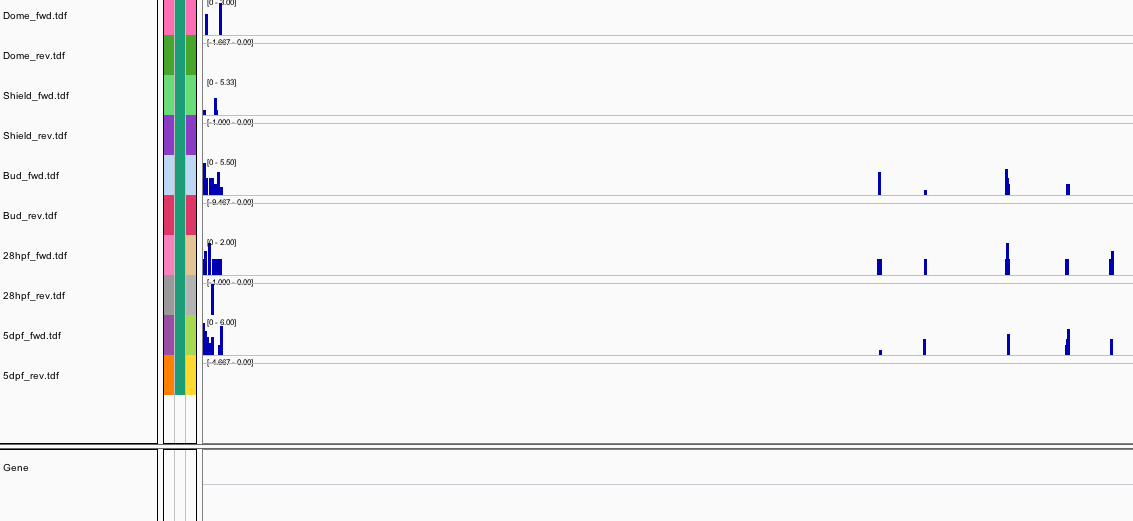Select the Dome_rev.tdf track label

pos(34,56)
